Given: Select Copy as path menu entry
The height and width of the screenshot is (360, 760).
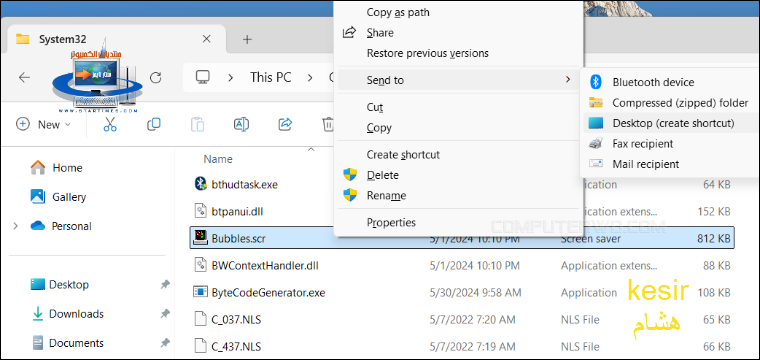Looking at the screenshot, I should 397,12.
